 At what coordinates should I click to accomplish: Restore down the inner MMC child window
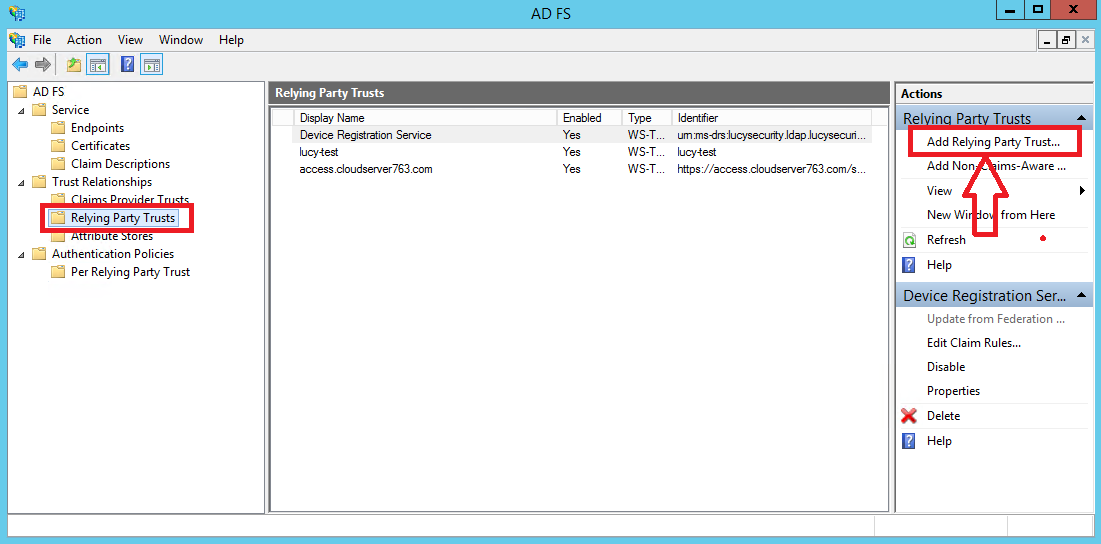1066,41
